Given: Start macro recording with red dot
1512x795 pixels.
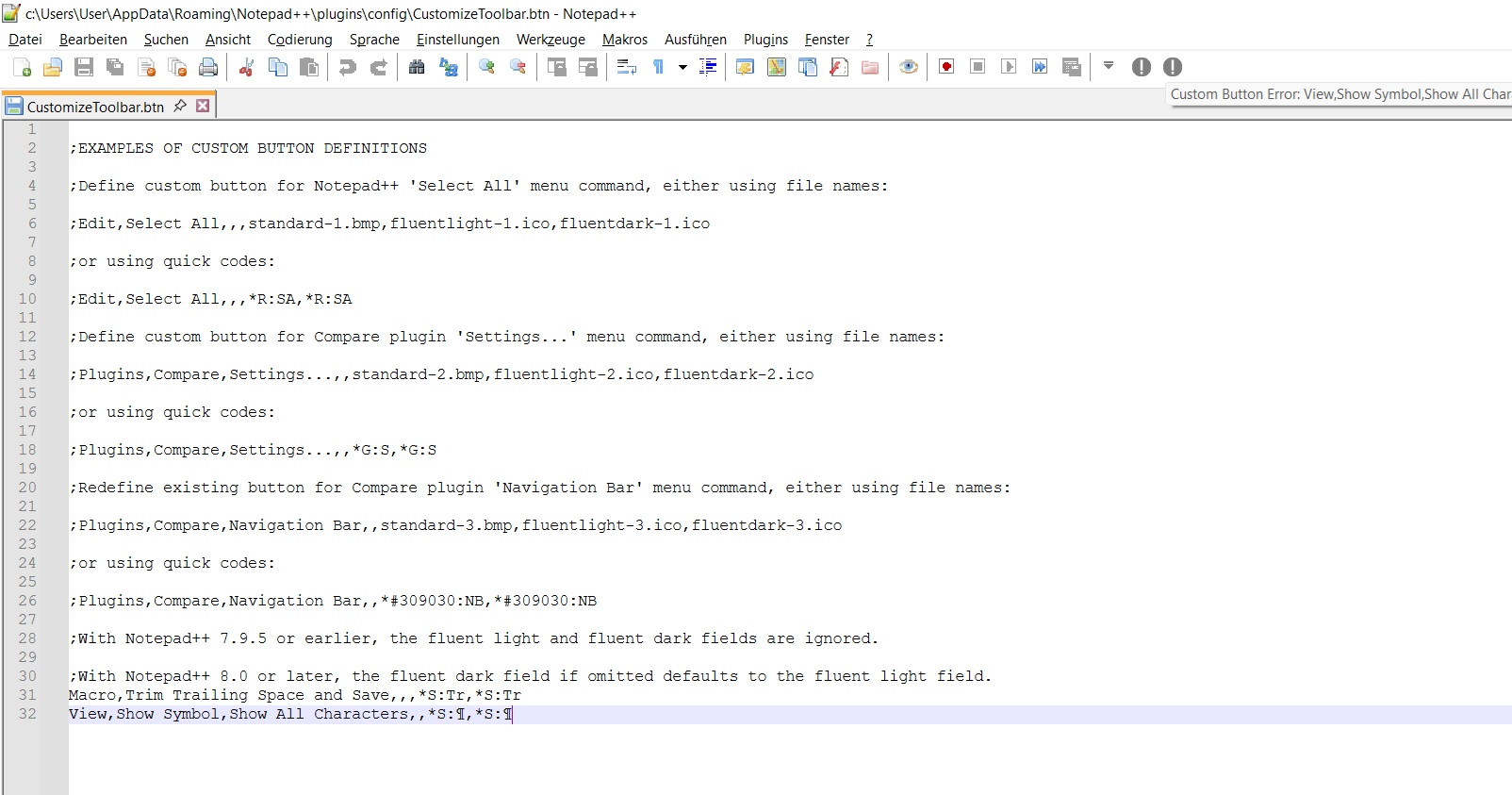Looking at the screenshot, I should (x=946, y=67).
